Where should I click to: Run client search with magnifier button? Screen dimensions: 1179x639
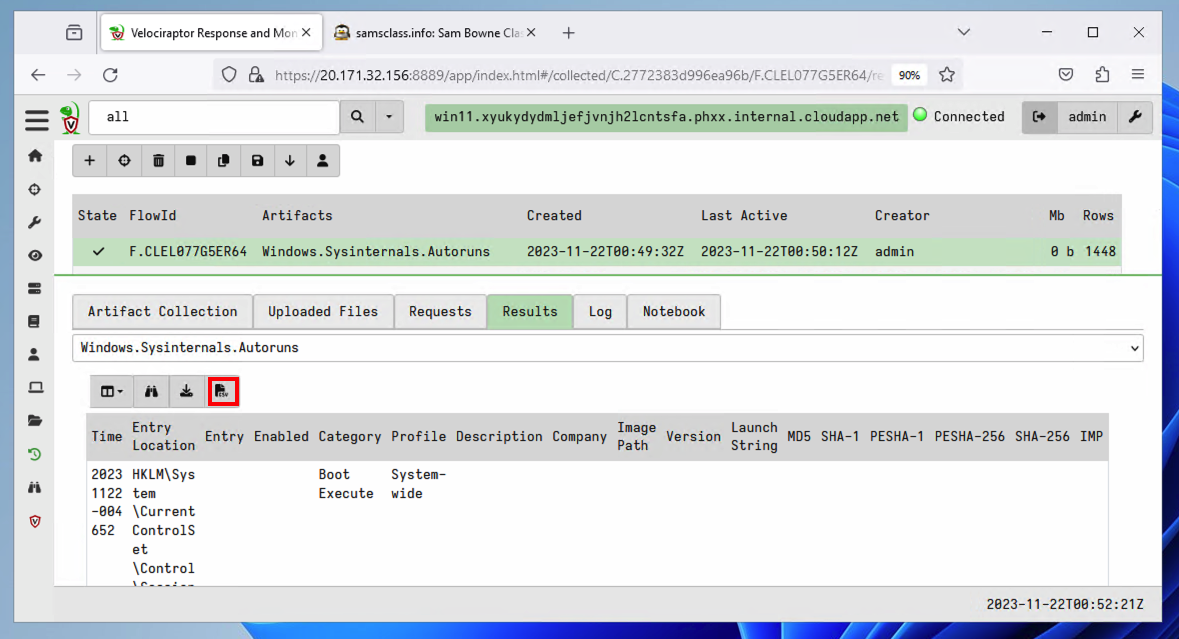(x=357, y=117)
